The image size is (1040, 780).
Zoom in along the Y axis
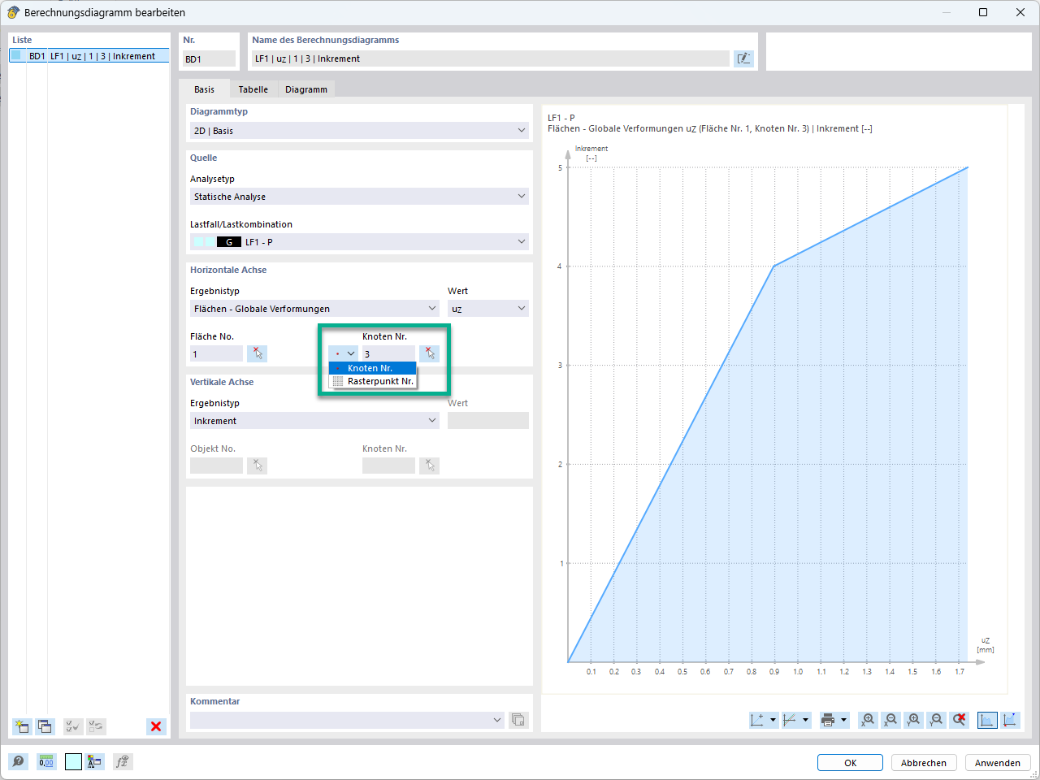pyautogui.click(x=913, y=720)
